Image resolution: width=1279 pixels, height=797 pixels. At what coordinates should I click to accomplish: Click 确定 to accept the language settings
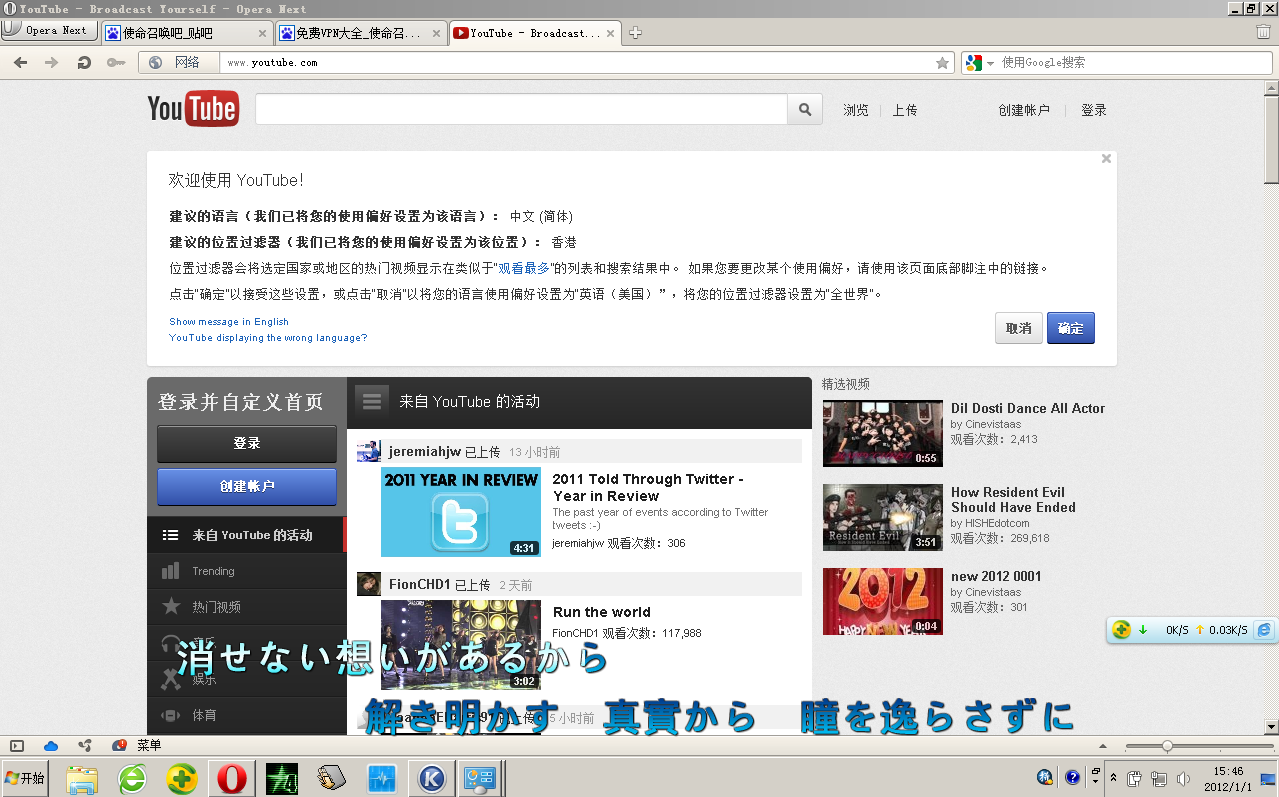1070,327
